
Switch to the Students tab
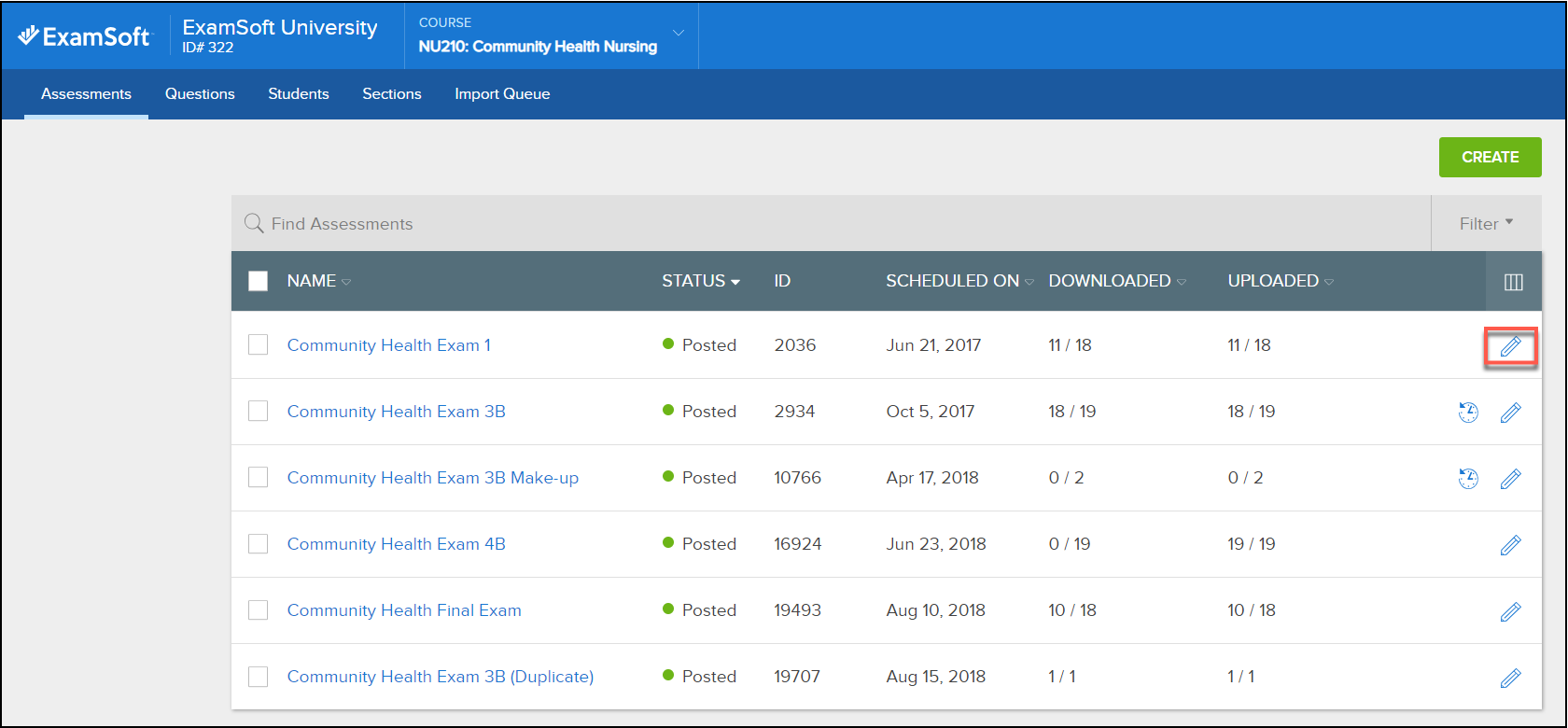(x=299, y=94)
